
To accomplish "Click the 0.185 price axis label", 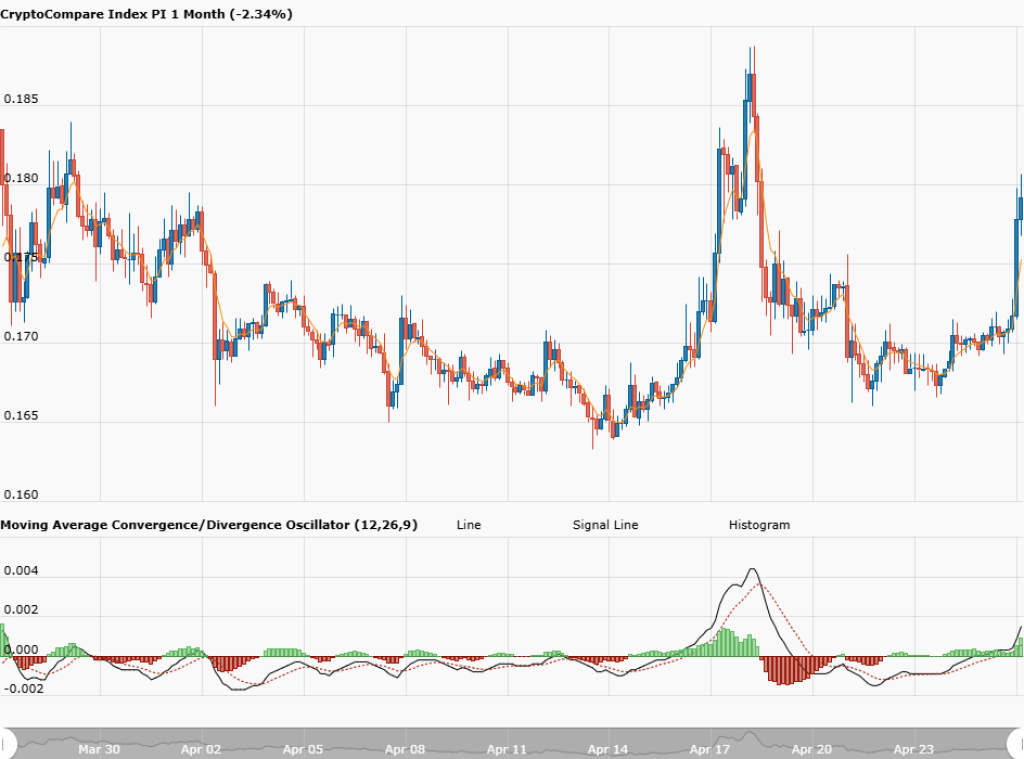I will click(22, 100).
